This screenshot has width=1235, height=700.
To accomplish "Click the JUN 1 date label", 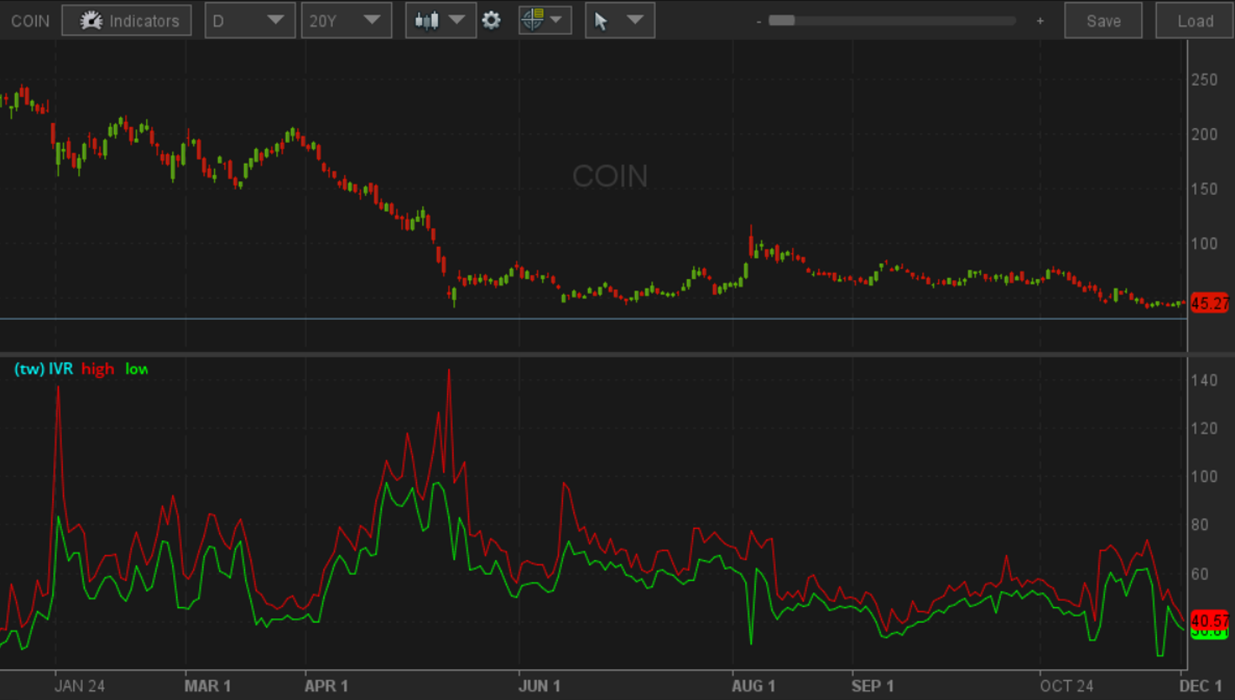I will pyautogui.click(x=540, y=686).
